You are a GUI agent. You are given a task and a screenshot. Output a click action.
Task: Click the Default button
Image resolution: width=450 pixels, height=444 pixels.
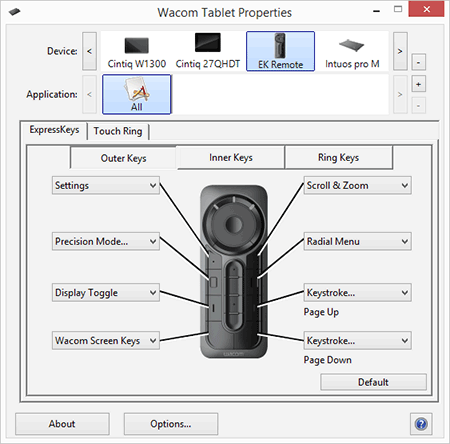(373, 382)
